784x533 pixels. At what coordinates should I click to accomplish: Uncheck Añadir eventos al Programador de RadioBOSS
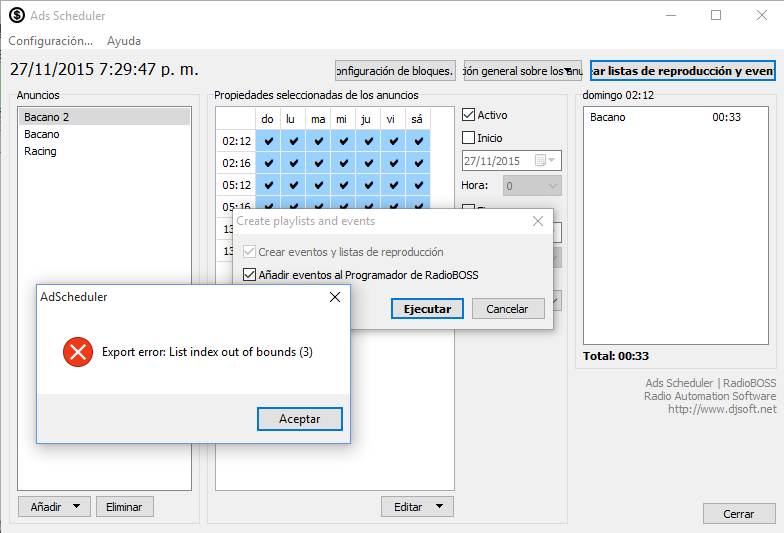pyautogui.click(x=250, y=275)
